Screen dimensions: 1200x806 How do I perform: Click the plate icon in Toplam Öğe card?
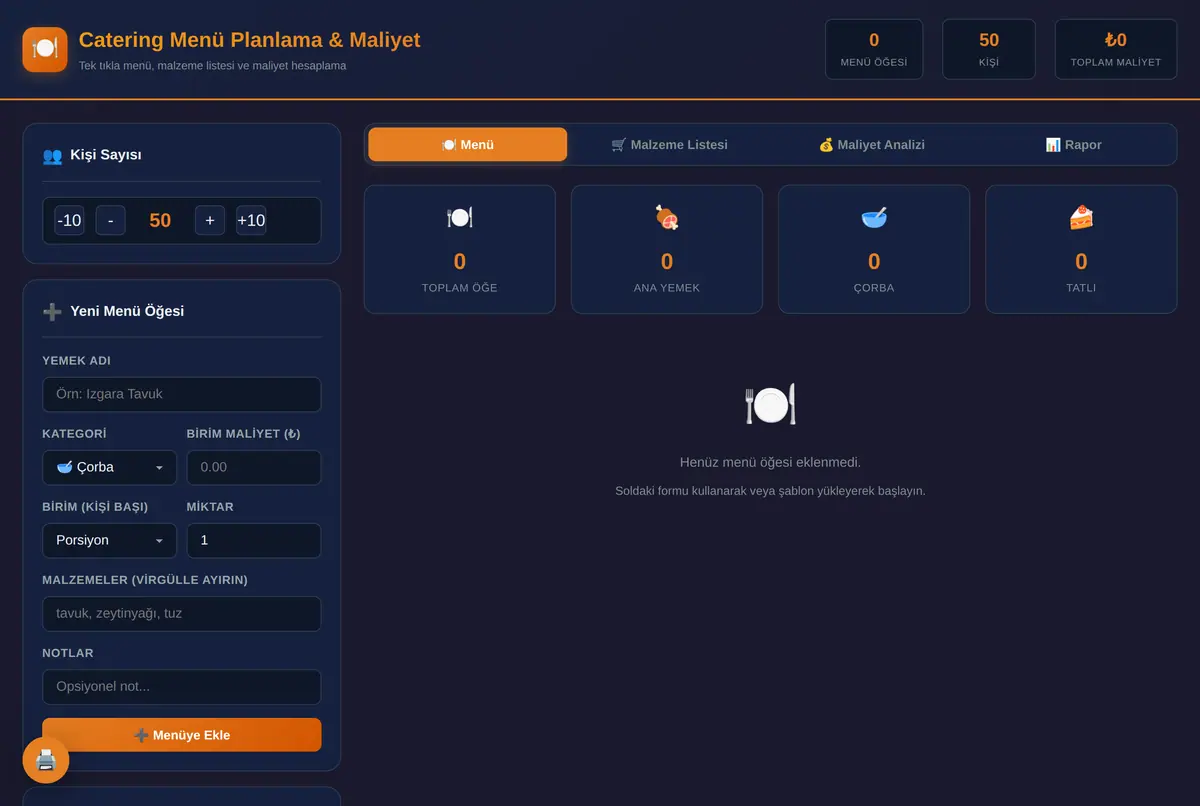(460, 217)
